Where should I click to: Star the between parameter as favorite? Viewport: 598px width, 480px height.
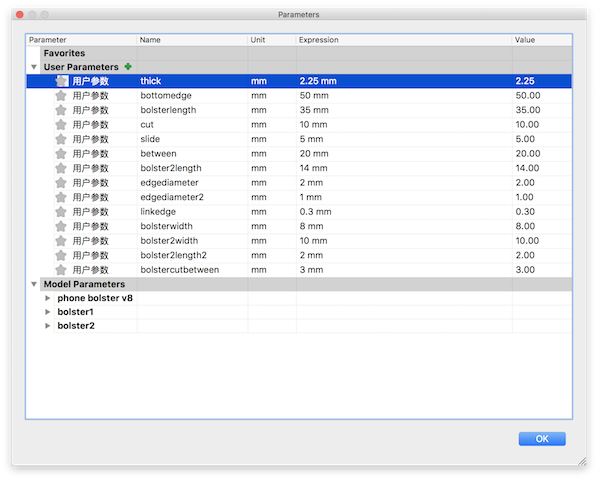tap(61, 153)
